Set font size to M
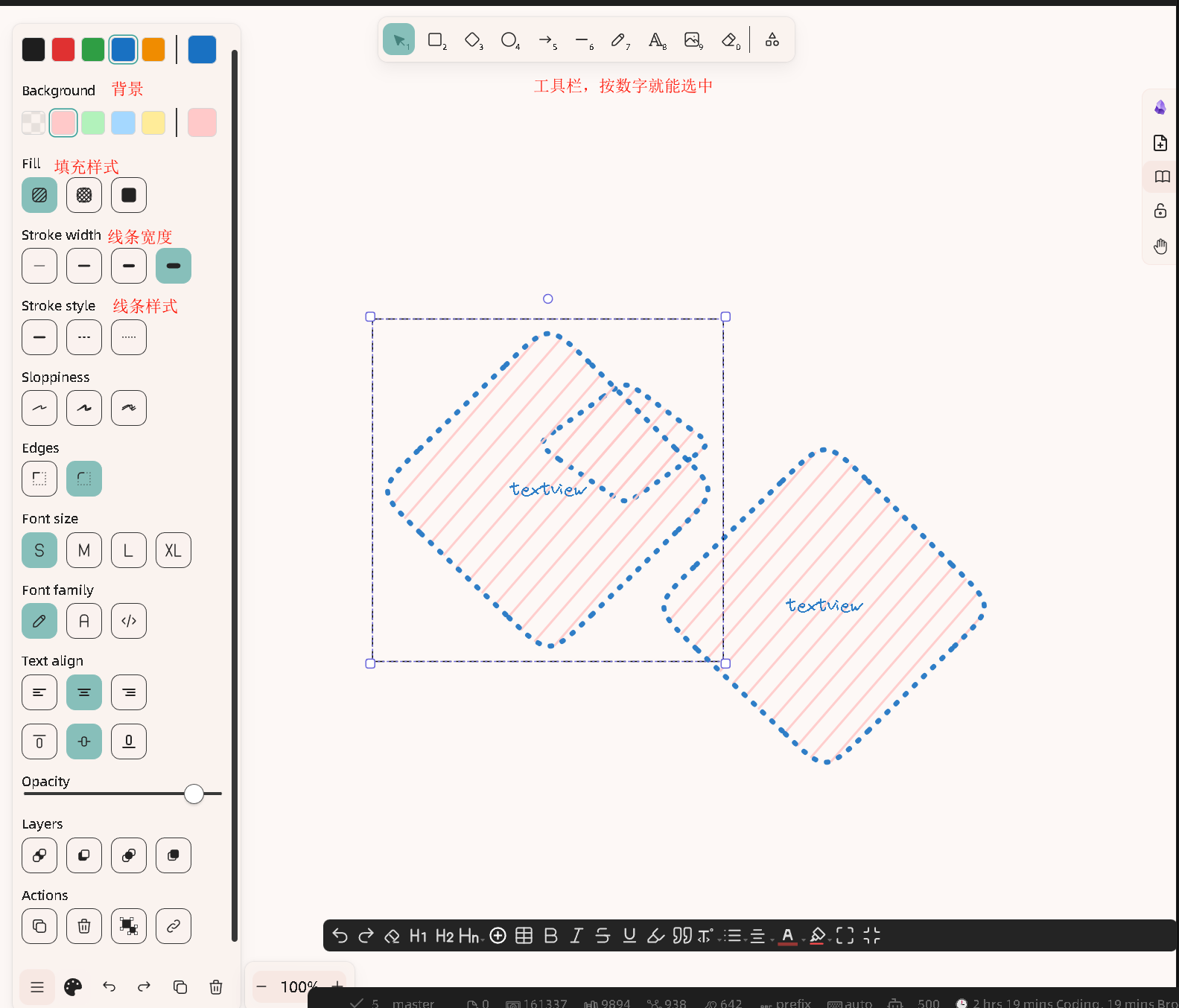Image resolution: width=1179 pixels, height=1008 pixels. coord(84,550)
